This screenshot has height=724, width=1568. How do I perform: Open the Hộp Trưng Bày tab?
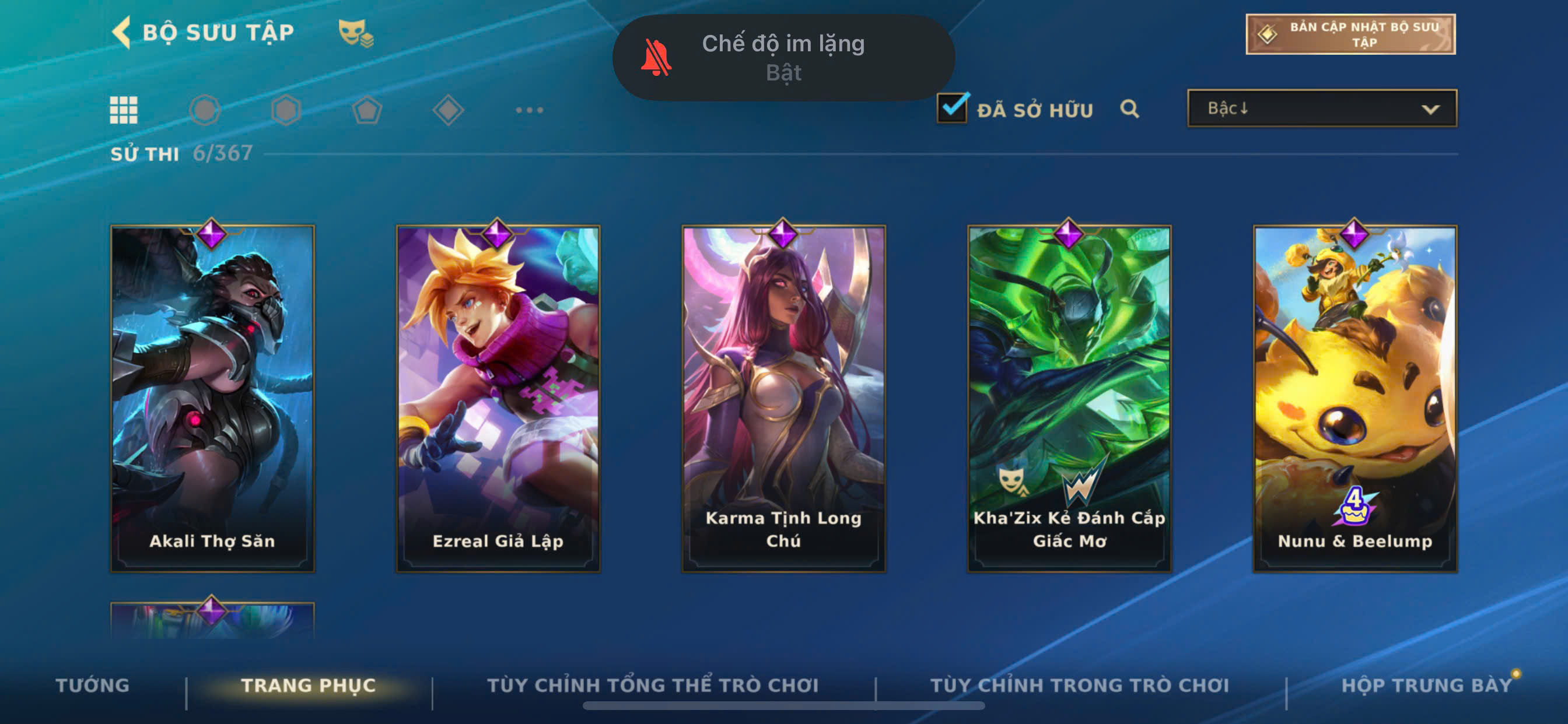1427,685
